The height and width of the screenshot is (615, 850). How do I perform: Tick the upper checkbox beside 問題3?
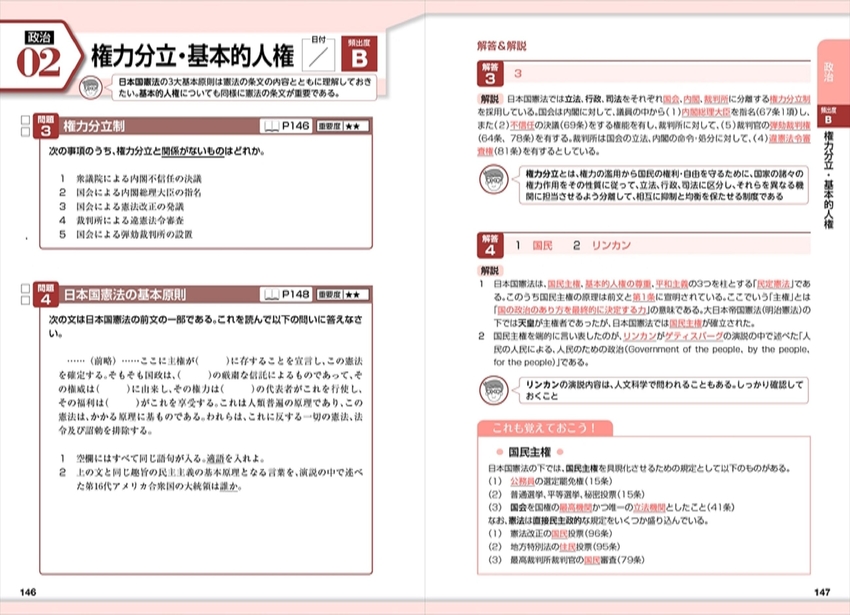(x=25, y=119)
